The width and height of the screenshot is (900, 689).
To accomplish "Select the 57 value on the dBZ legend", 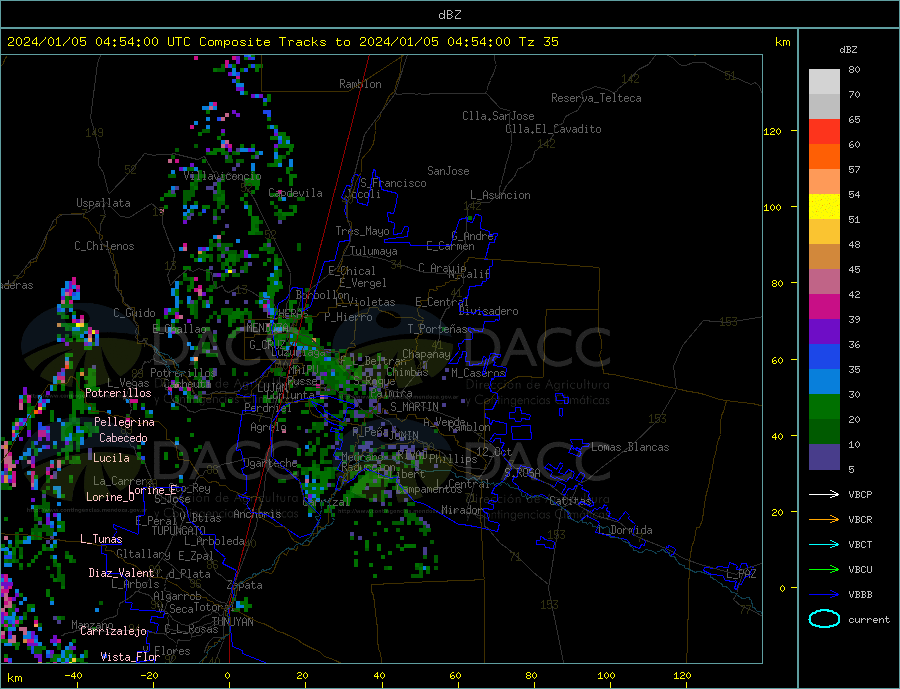I will pyautogui.click(x=854, y=169).
